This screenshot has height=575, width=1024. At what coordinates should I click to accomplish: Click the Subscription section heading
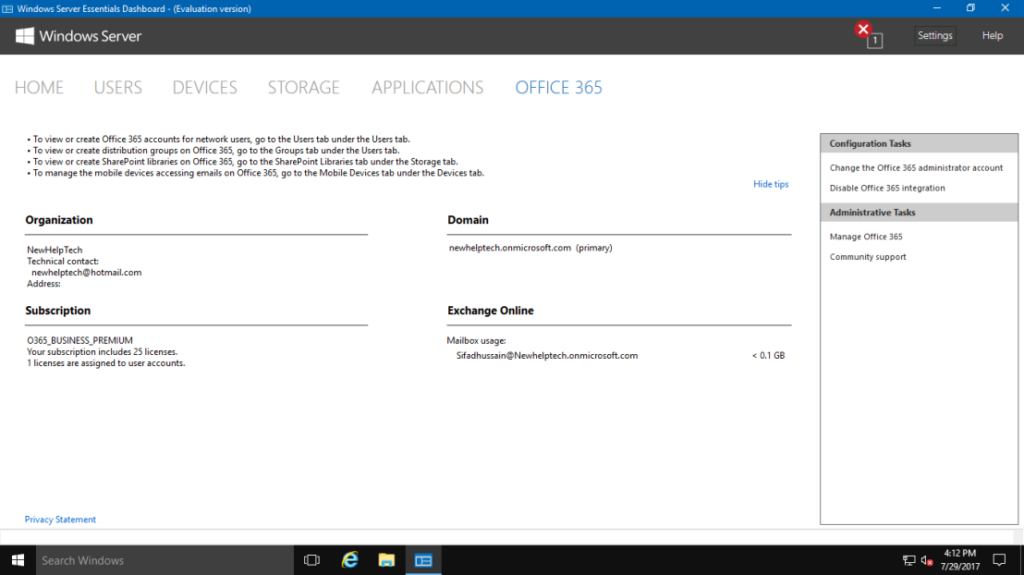coord(58,311)
